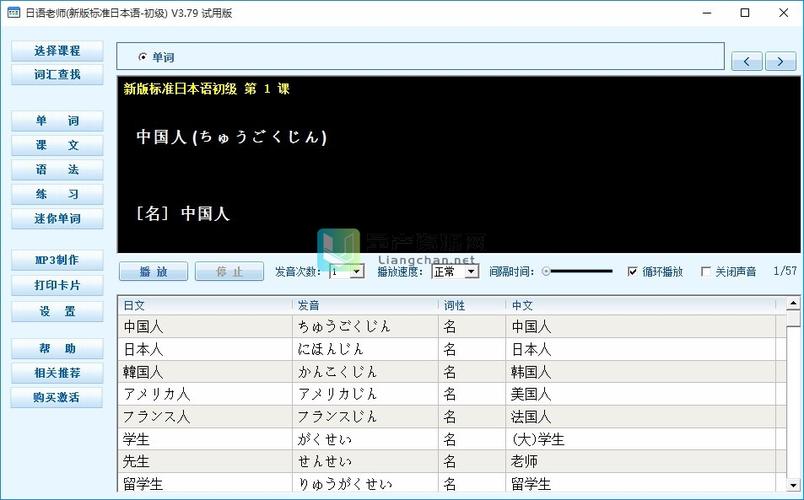The image size is (804, 500).
Task: Open 相关推荐 page
Action: tap(57, 373)
